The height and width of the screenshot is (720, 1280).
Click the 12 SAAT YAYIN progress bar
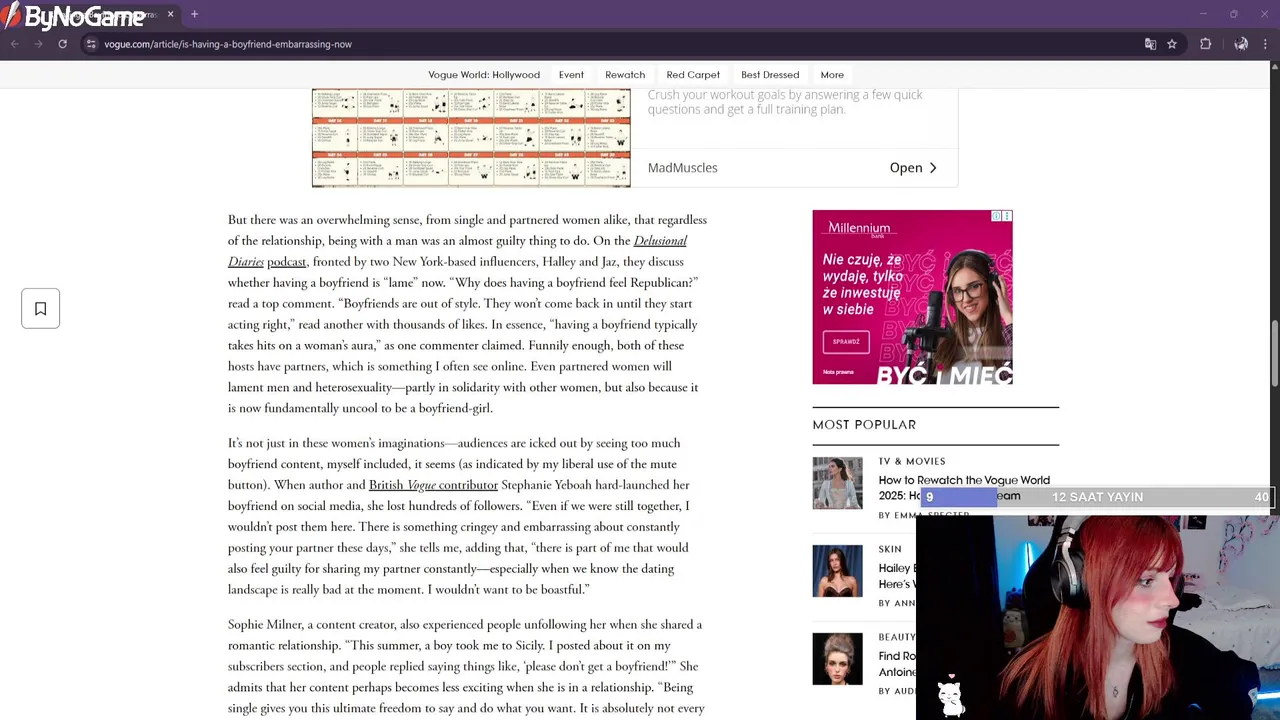point(1096,497)
